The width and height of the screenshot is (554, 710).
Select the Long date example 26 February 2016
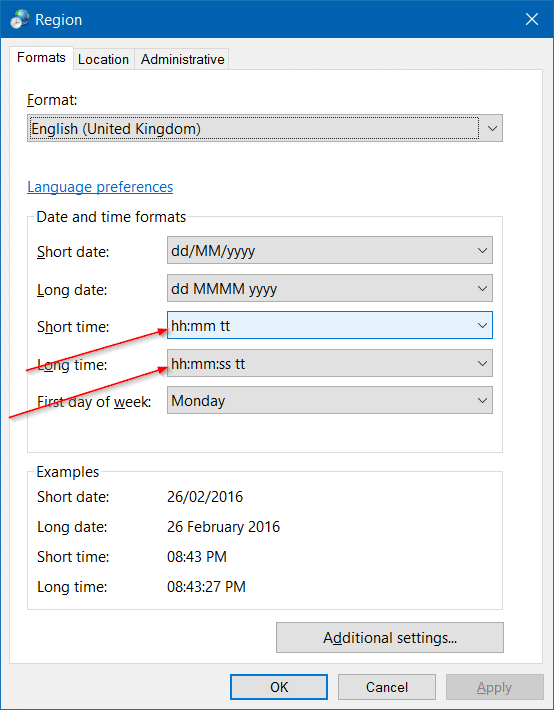point(223,527)
